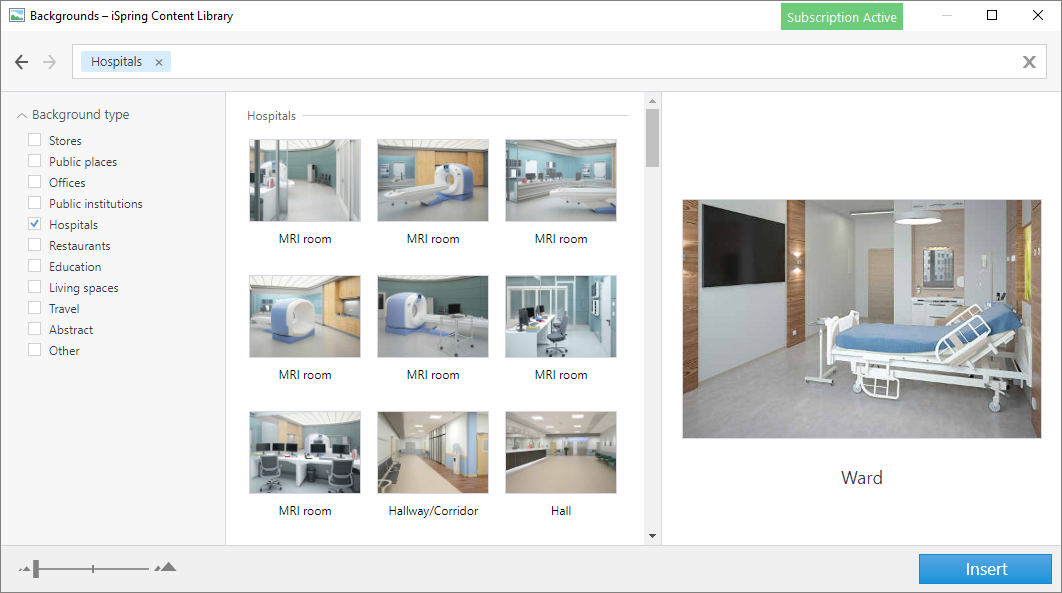1062x593 pixels.
Task: Select the Hallway/Corridor thumbnail
Action: coord(433,452)
